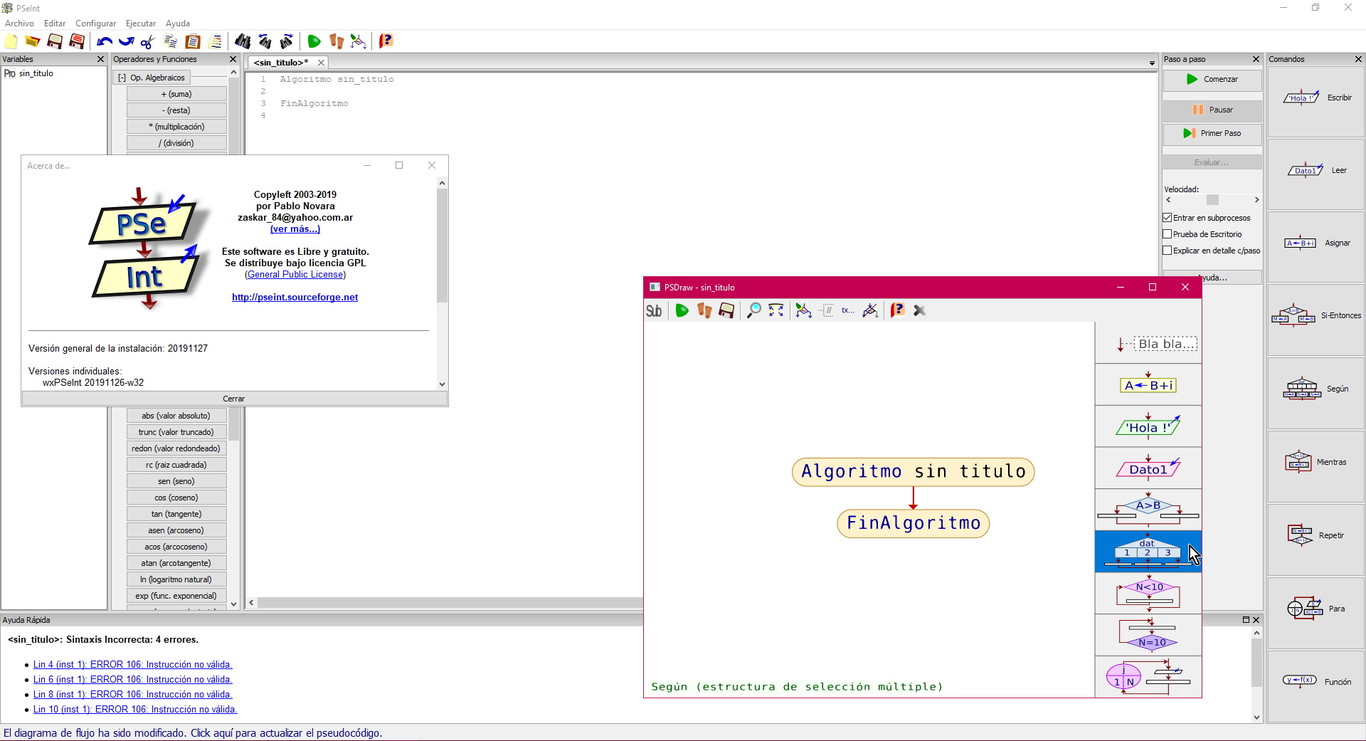
Task: Disable 'Entrar en subprocesos' checkbox
Action: (x=1167, y=217)
